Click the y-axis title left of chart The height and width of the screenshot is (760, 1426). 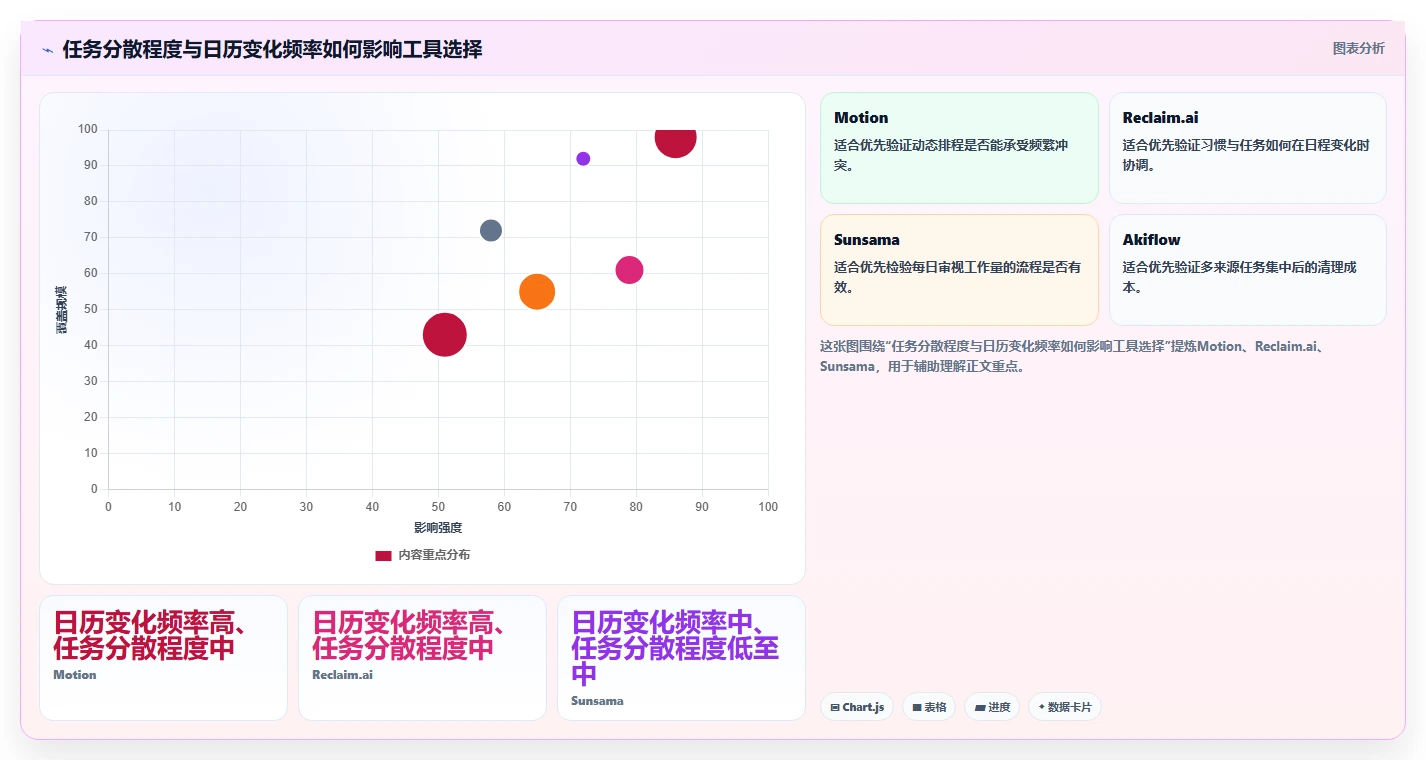click(x=62, y=309)
